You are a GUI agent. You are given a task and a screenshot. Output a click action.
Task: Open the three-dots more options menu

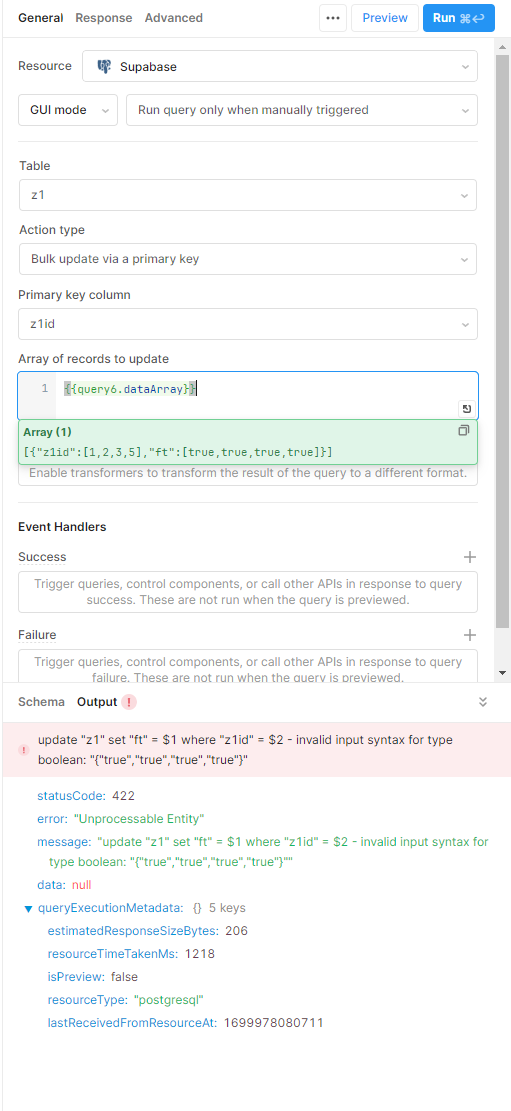pyautogui.click(x=333, y=18)
